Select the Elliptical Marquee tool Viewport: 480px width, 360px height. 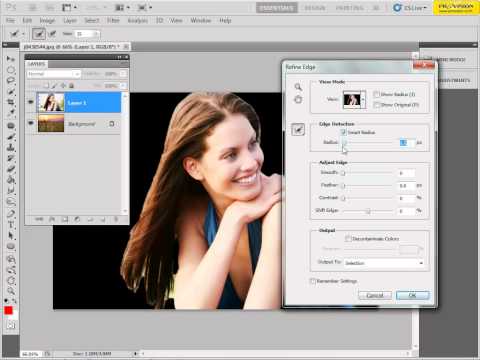pos(11,70)
